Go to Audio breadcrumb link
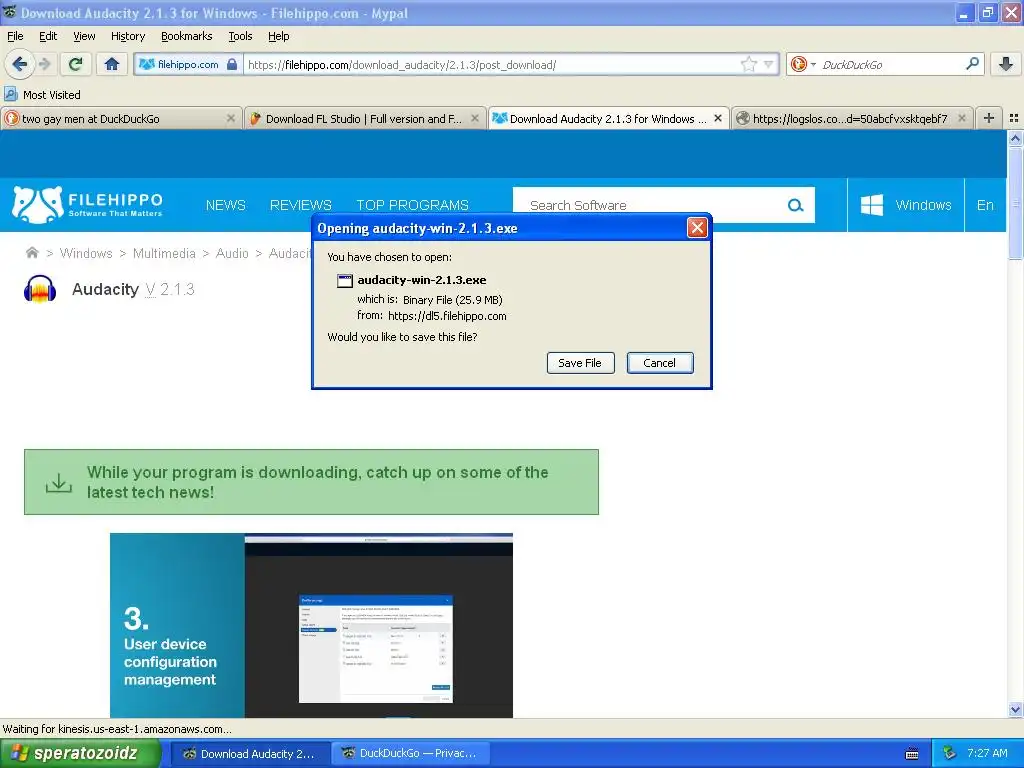The height and width of the screenshot is (768, 1024). coord(232,253)
